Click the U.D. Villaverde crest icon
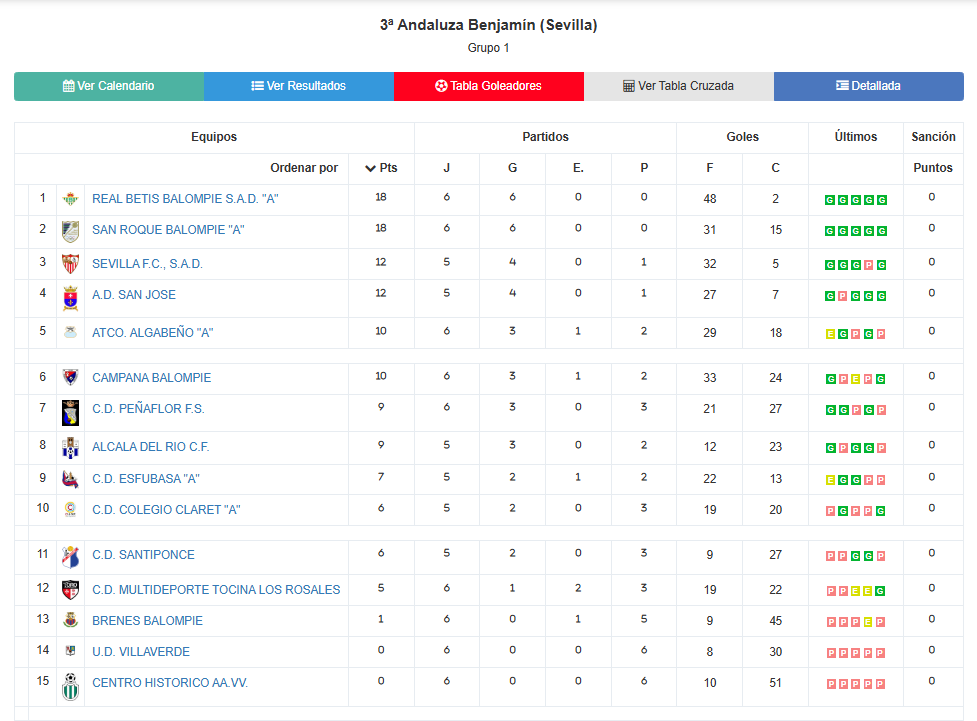Screen dimensions: 977x721 pyautogui.click(x=70, y=651)
